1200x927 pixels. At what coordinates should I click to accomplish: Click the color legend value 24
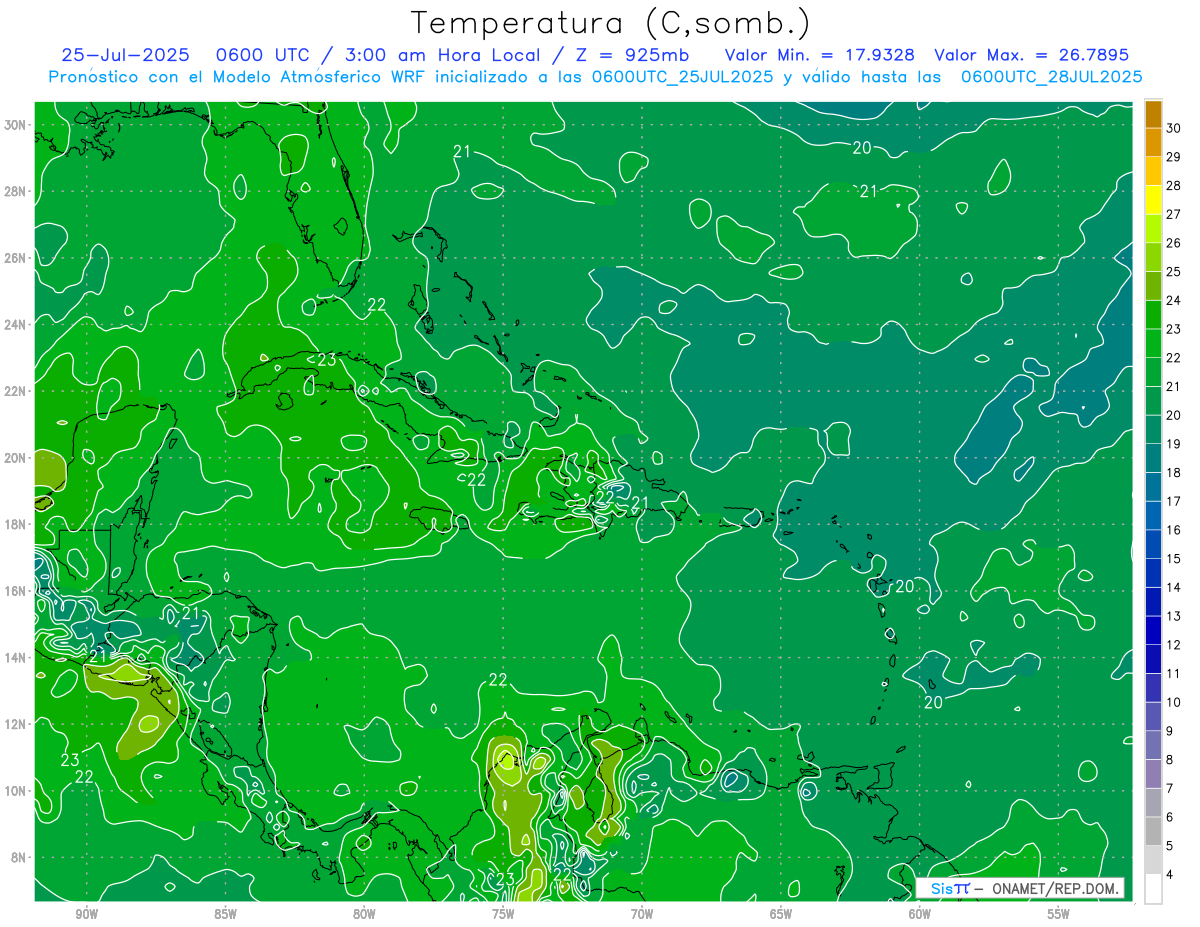[x=1173, y=300]
